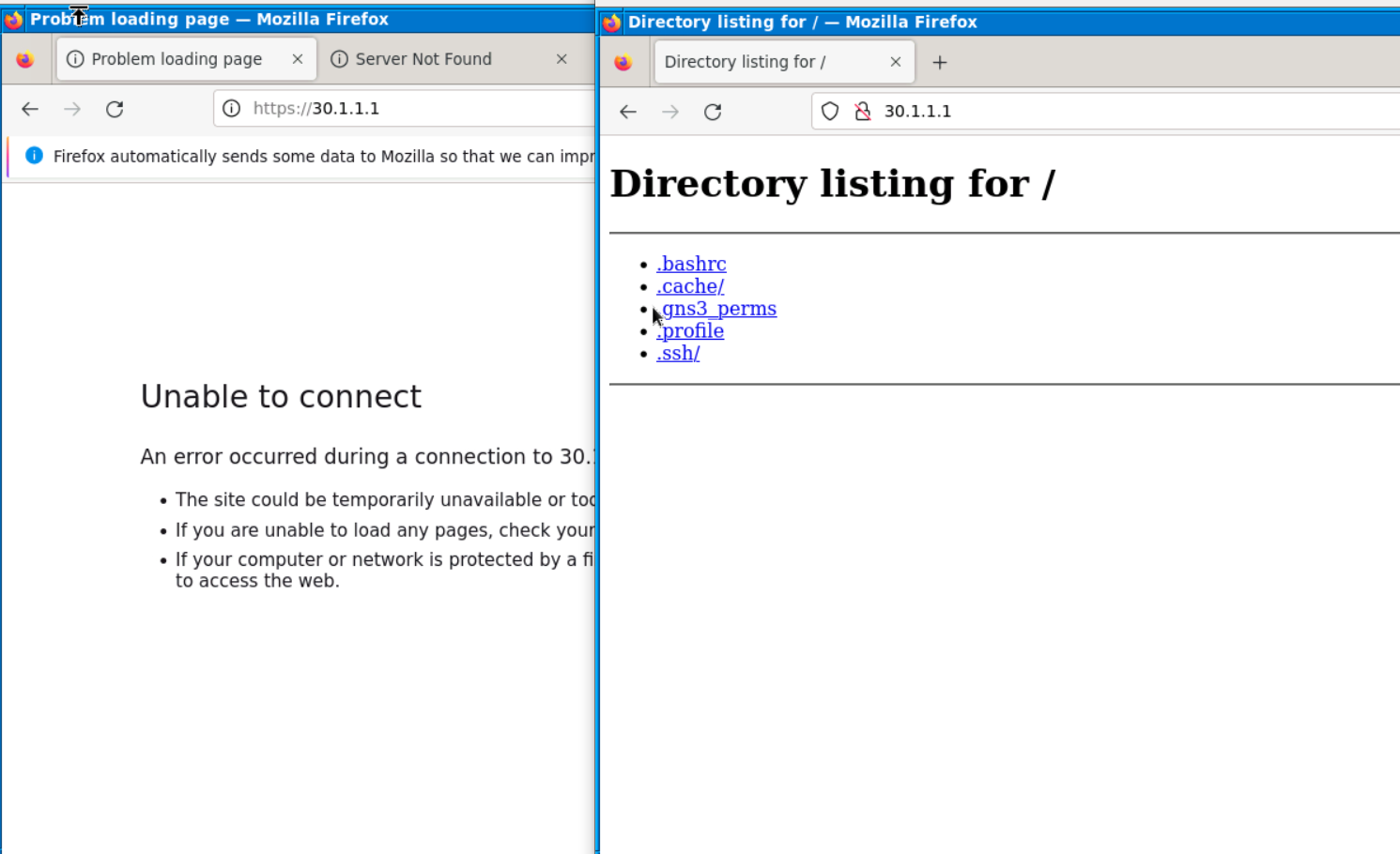The image size is (1400, 854).
Task: Click 'If your computer or network is protected' bullet
Action: click(385, 570)
